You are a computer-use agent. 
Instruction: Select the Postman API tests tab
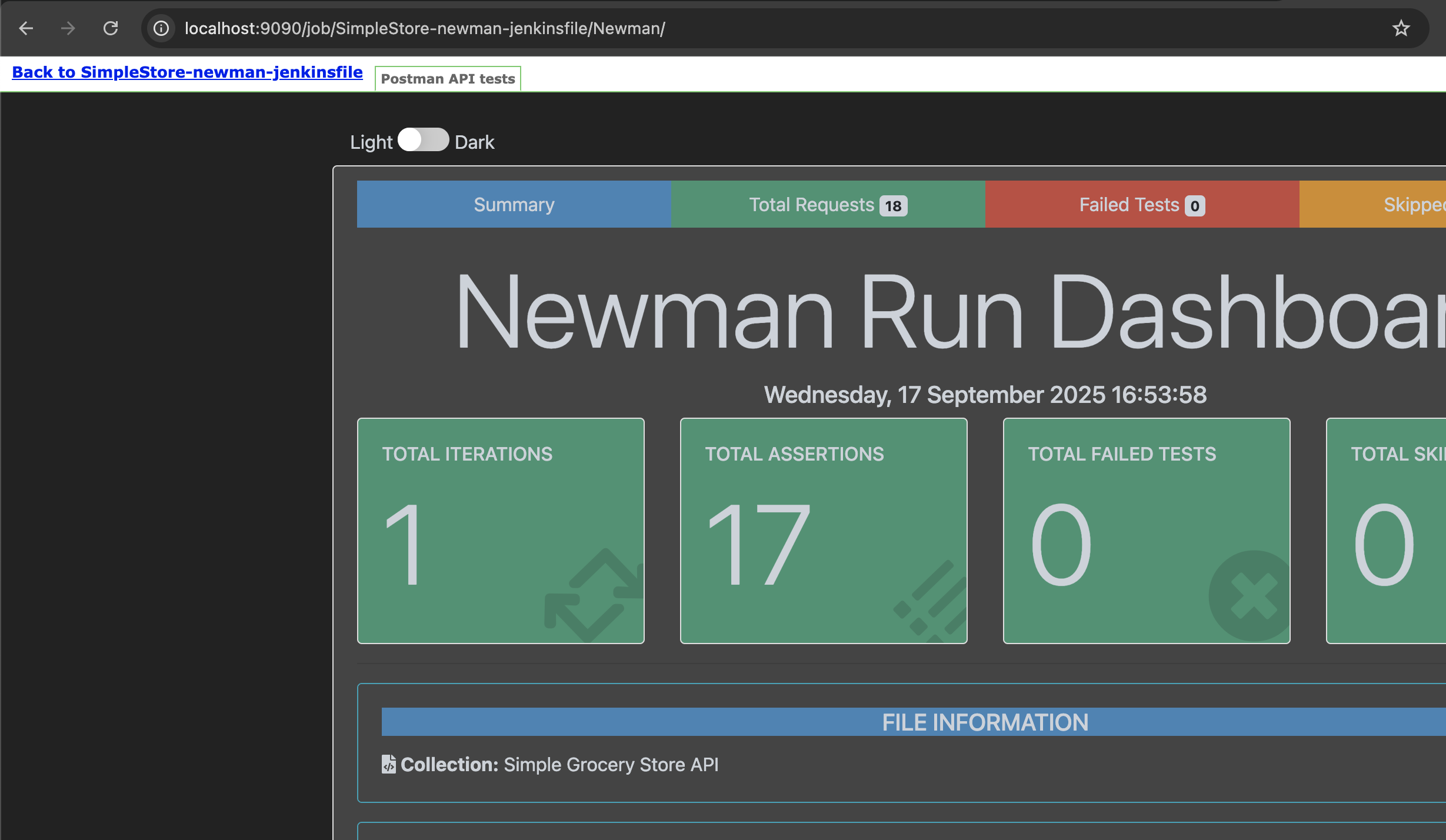coord(448,79)
